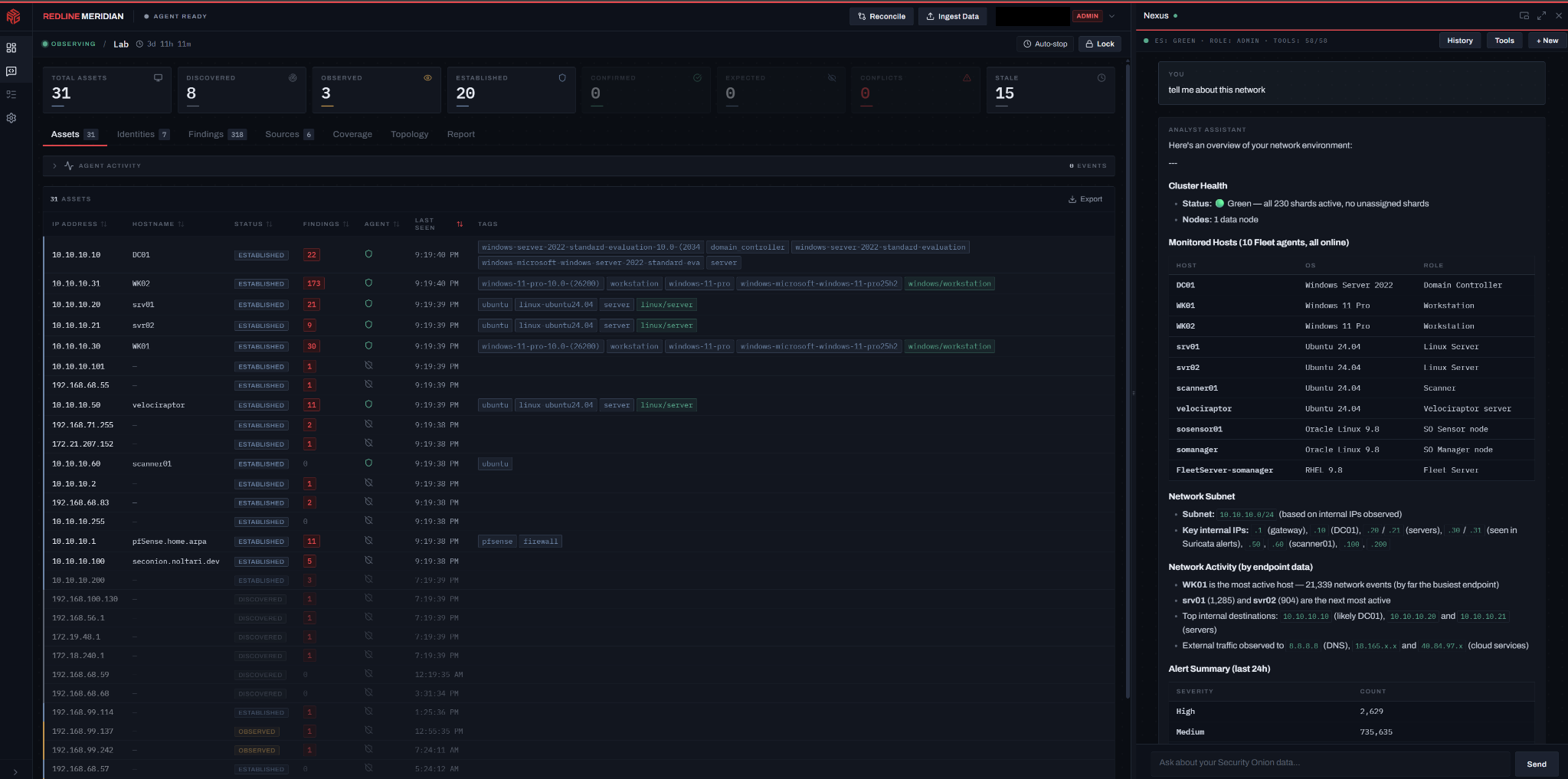Filter by the Discovered stat card
This screenshot has height=779, width=1568.
tap(242, 90)
